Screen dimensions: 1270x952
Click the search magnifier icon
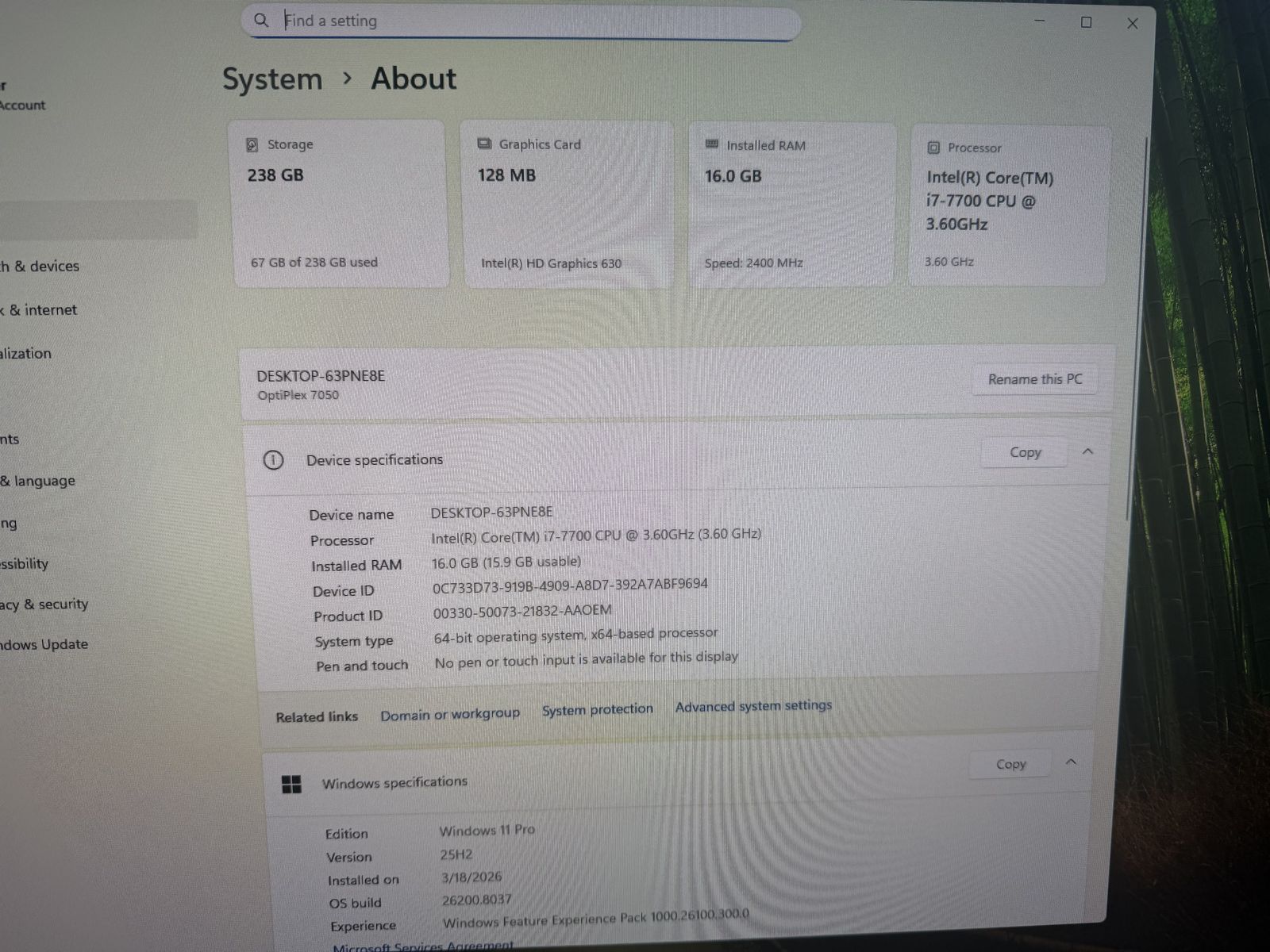261,21
